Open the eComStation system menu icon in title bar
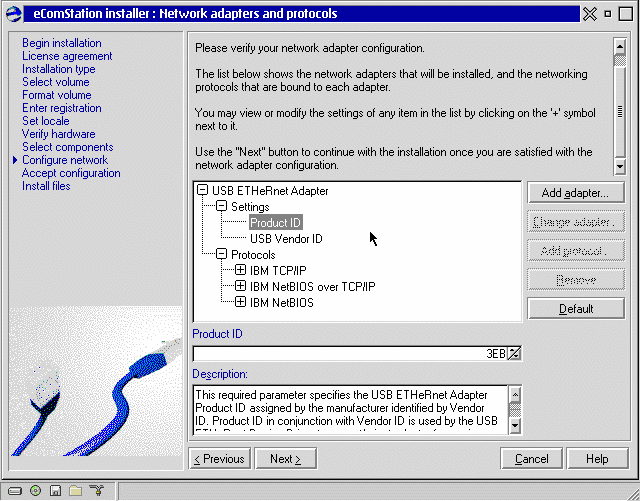 click(x=13, y=13)
